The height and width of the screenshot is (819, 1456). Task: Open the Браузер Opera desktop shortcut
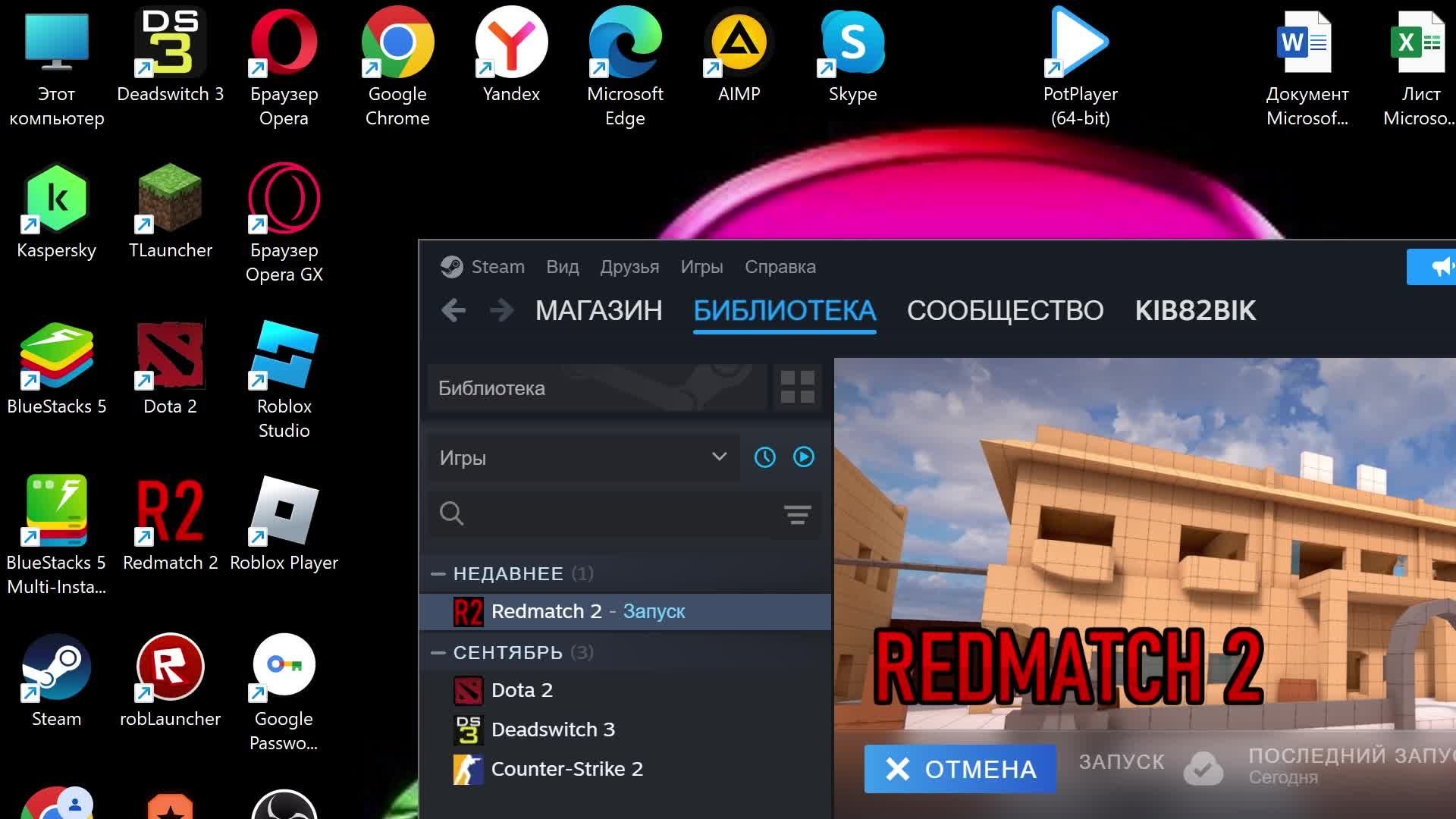pos(284,67)
